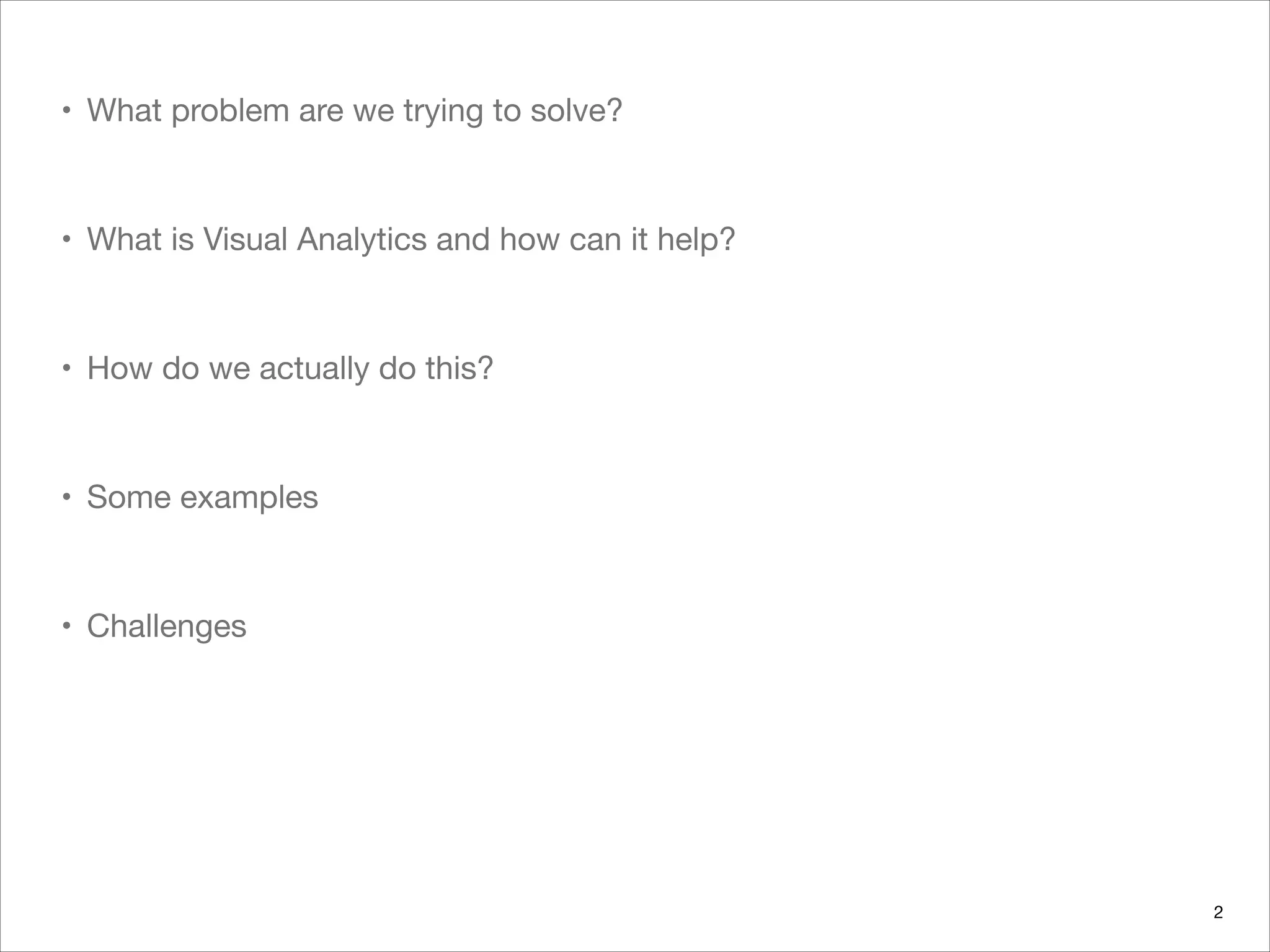Click the 'How do we actually do this?' line

click(x=290, y=369)
